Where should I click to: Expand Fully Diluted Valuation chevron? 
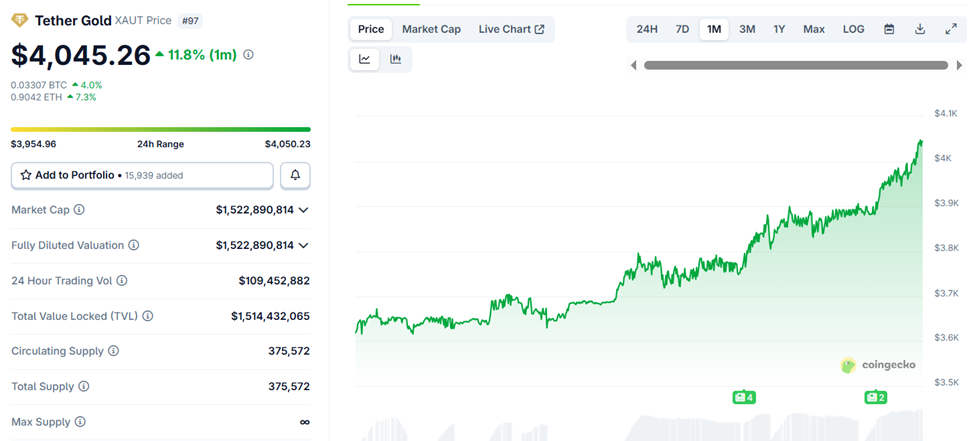click(304, 245)
